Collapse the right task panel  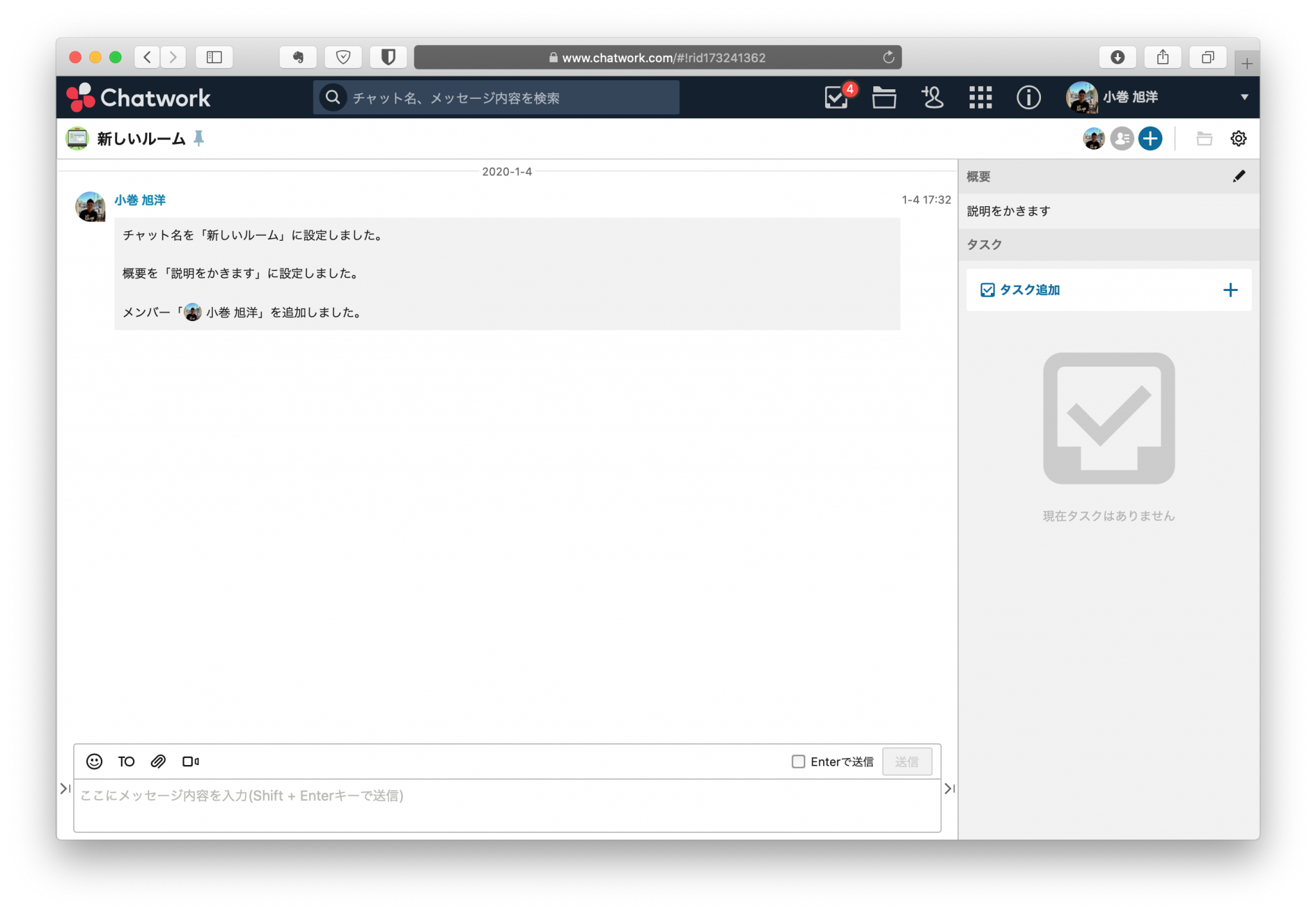pyautogui.click(x=949, y=789)
